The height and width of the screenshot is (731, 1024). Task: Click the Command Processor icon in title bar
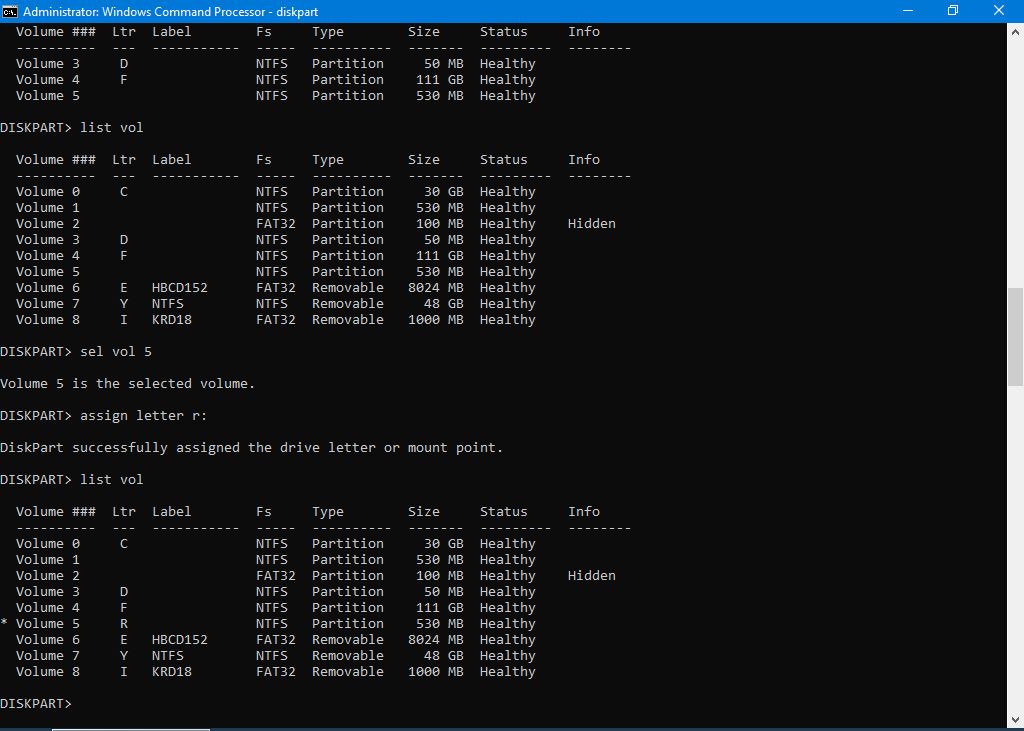pos(11,11)
